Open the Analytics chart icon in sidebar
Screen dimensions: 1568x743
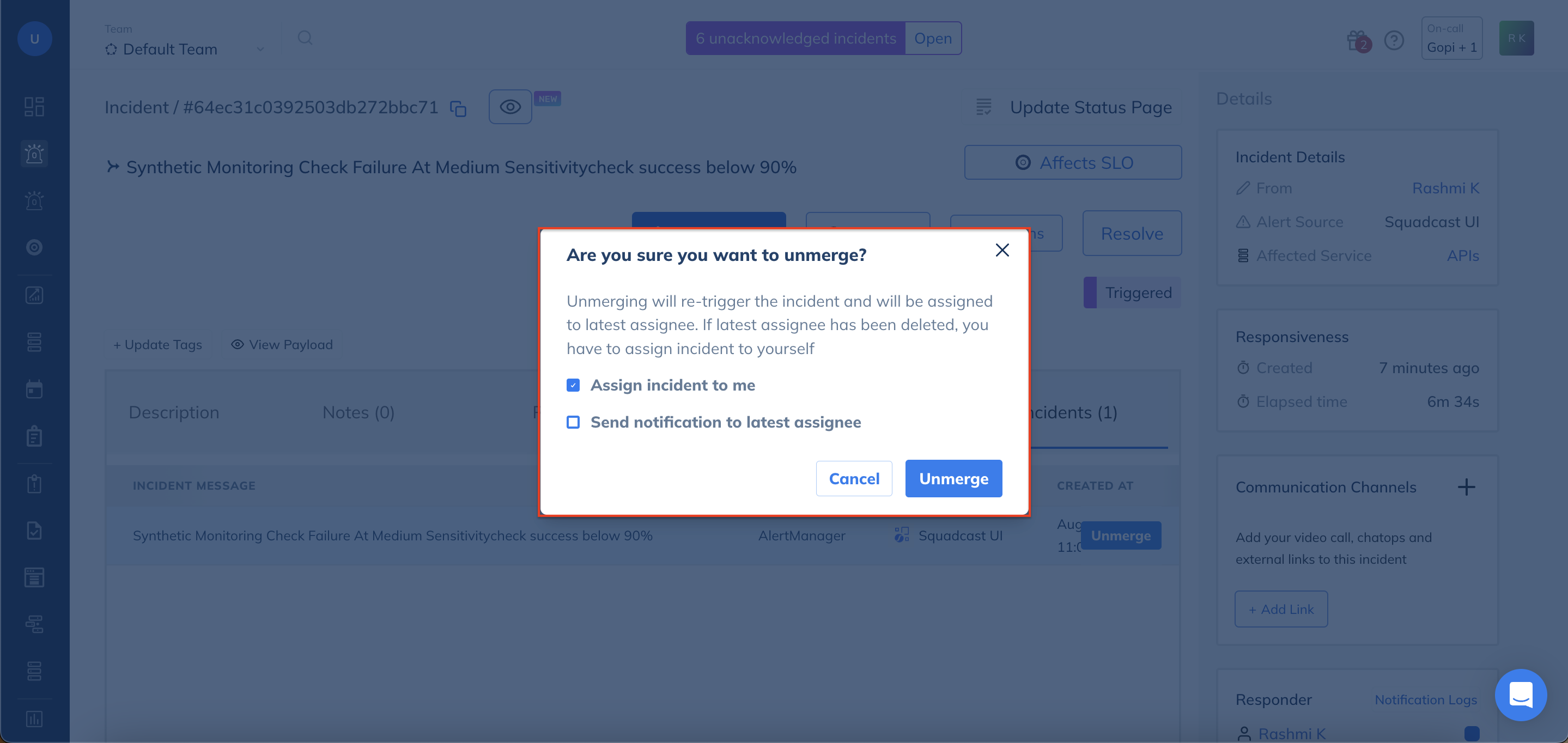[34, 295]
